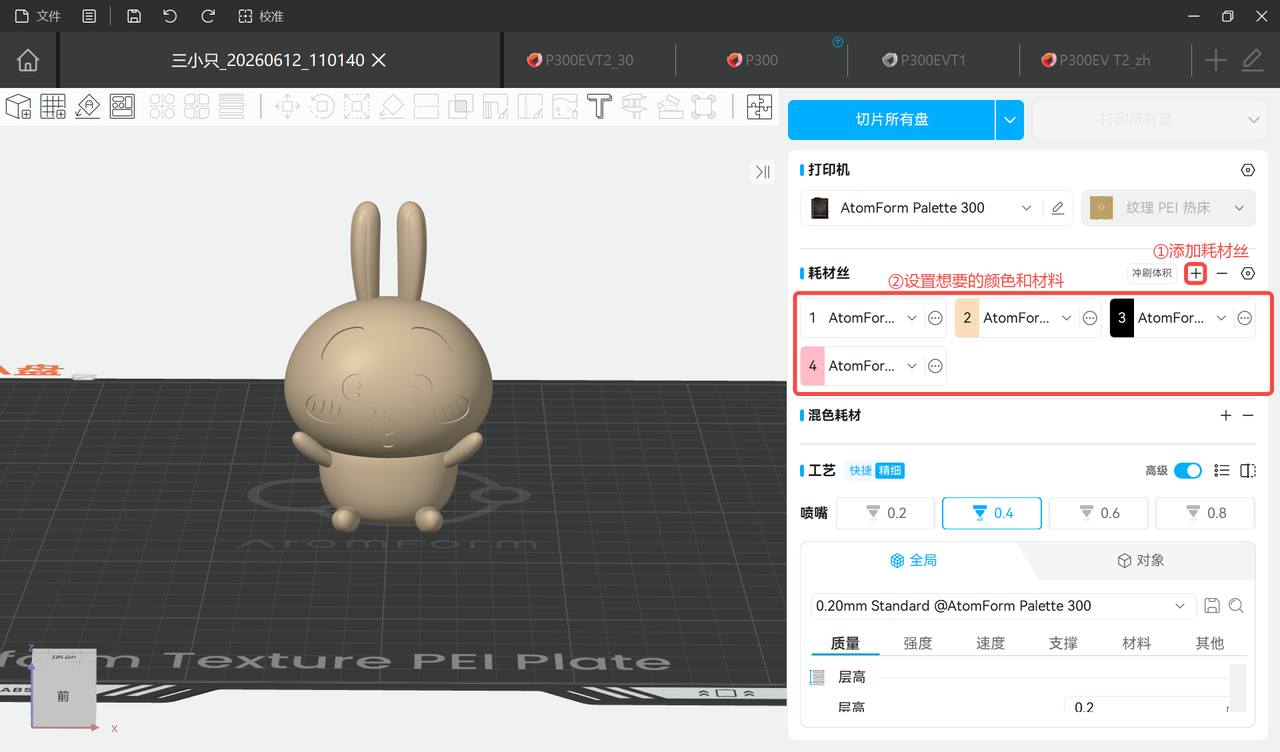Select the 0.4 nozzle option

[992, 513]
